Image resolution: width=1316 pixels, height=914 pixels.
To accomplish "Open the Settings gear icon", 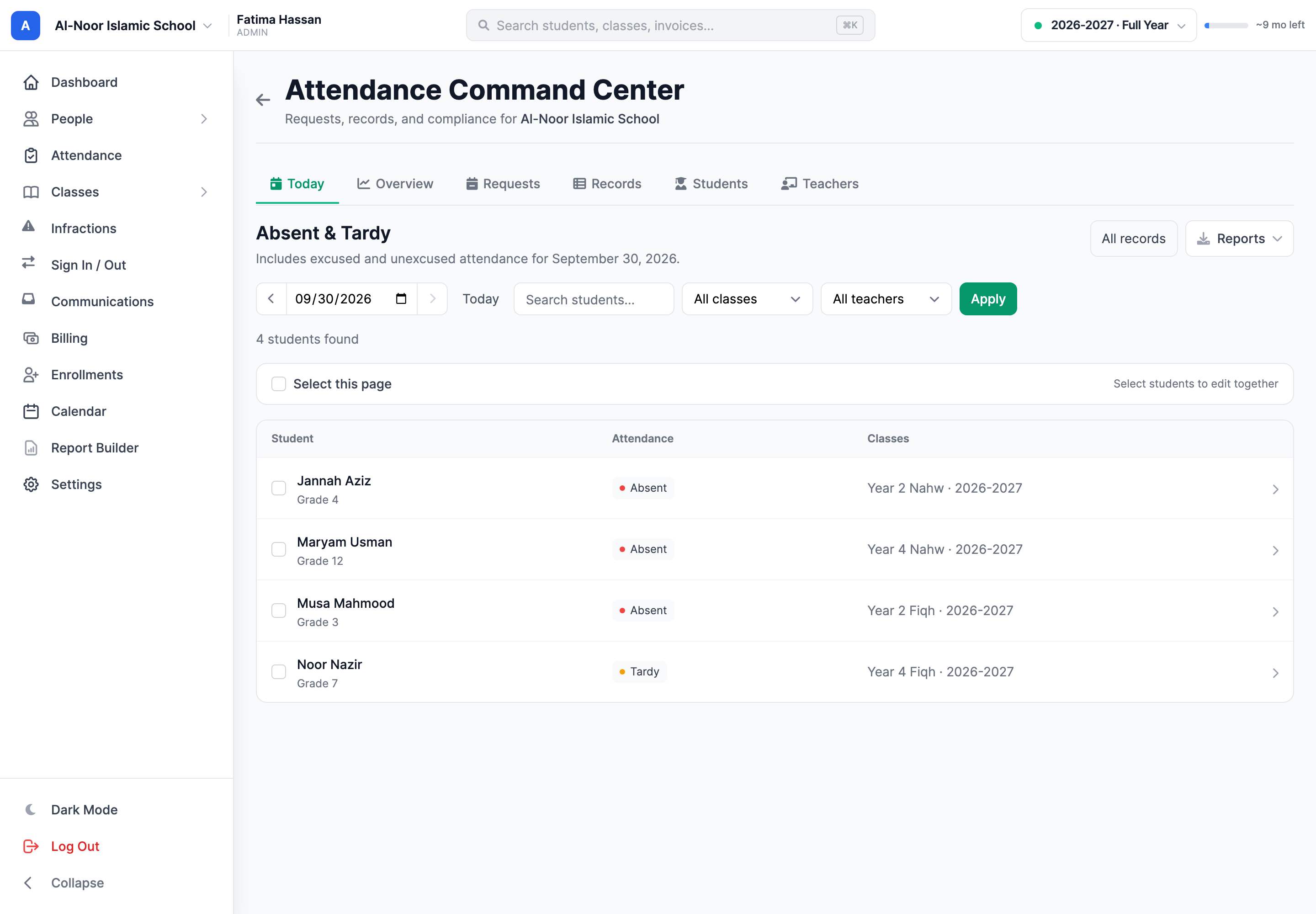I will click(31, 485).
